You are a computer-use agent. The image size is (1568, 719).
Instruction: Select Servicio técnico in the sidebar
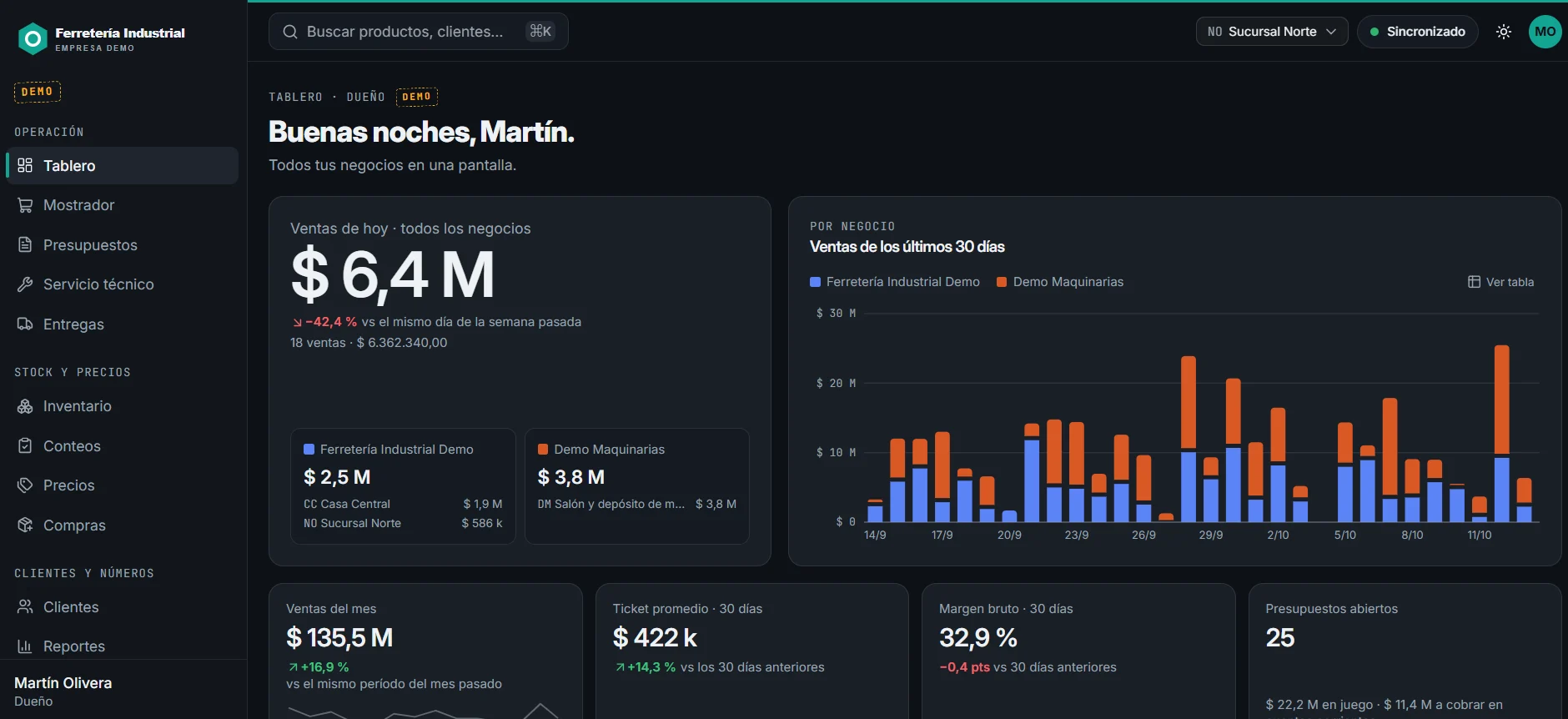click(122, 284)
